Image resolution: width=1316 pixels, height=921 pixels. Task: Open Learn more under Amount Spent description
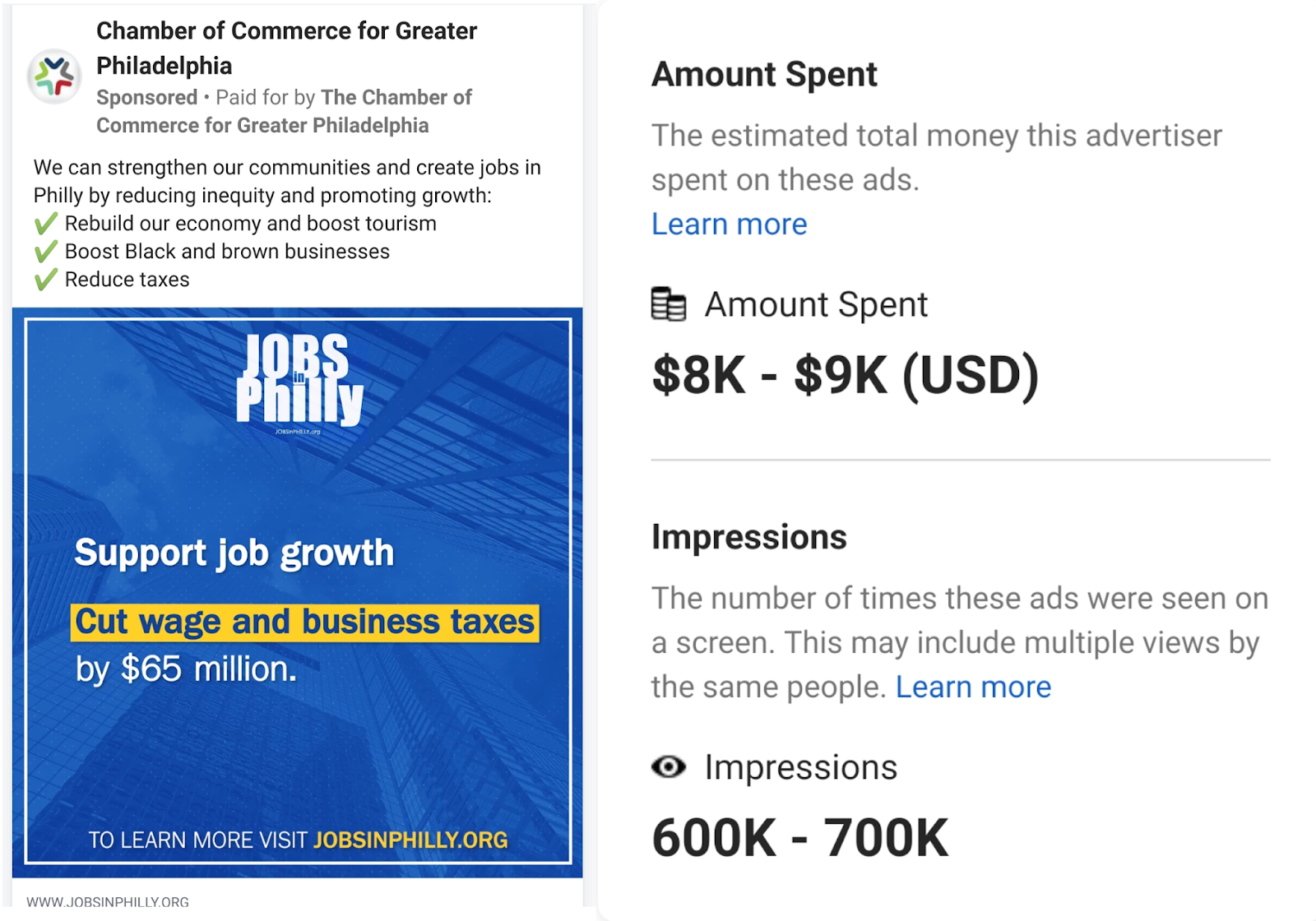coord(729,224)
